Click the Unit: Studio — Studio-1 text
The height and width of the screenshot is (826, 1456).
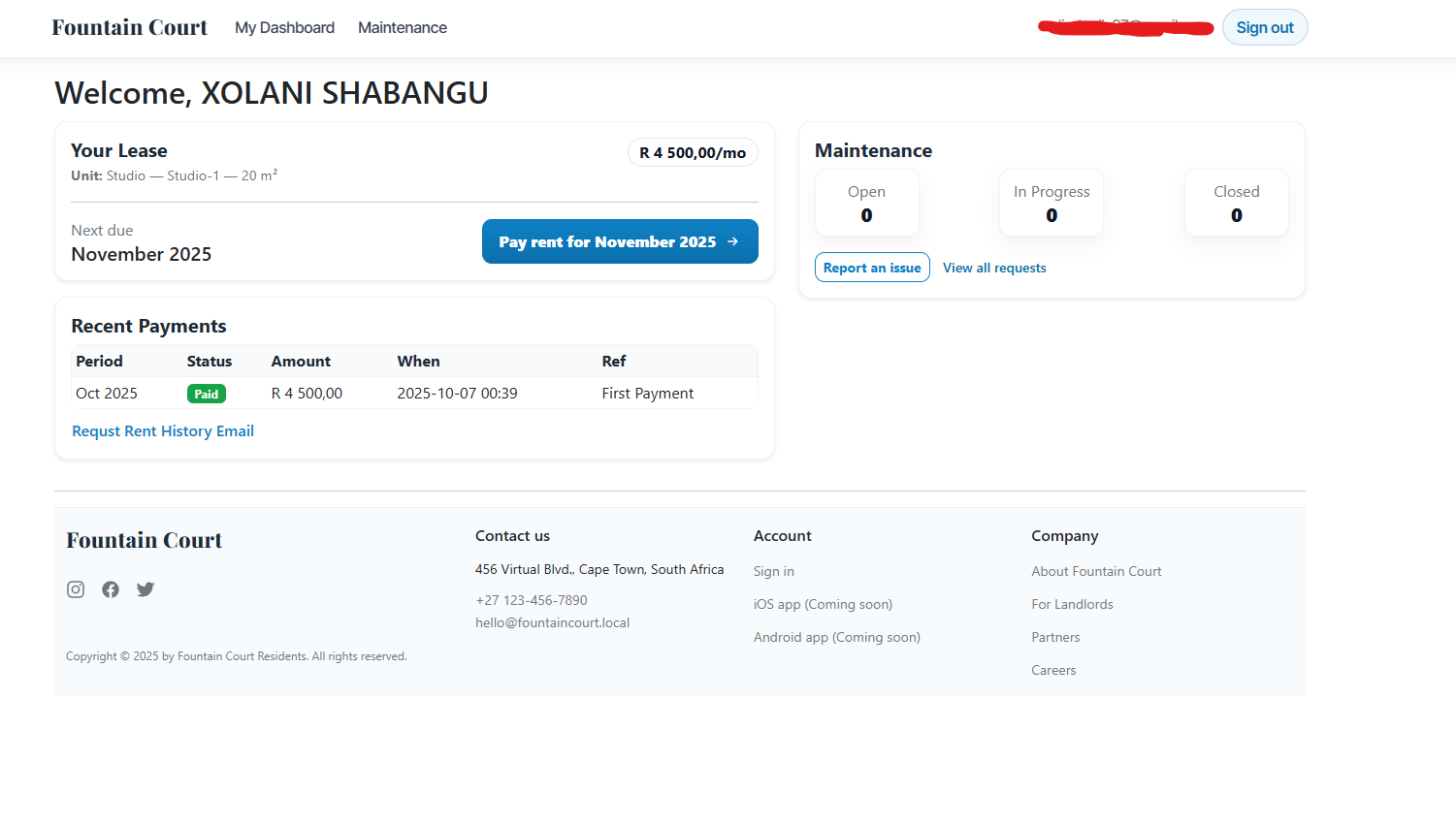pos(175,175)
